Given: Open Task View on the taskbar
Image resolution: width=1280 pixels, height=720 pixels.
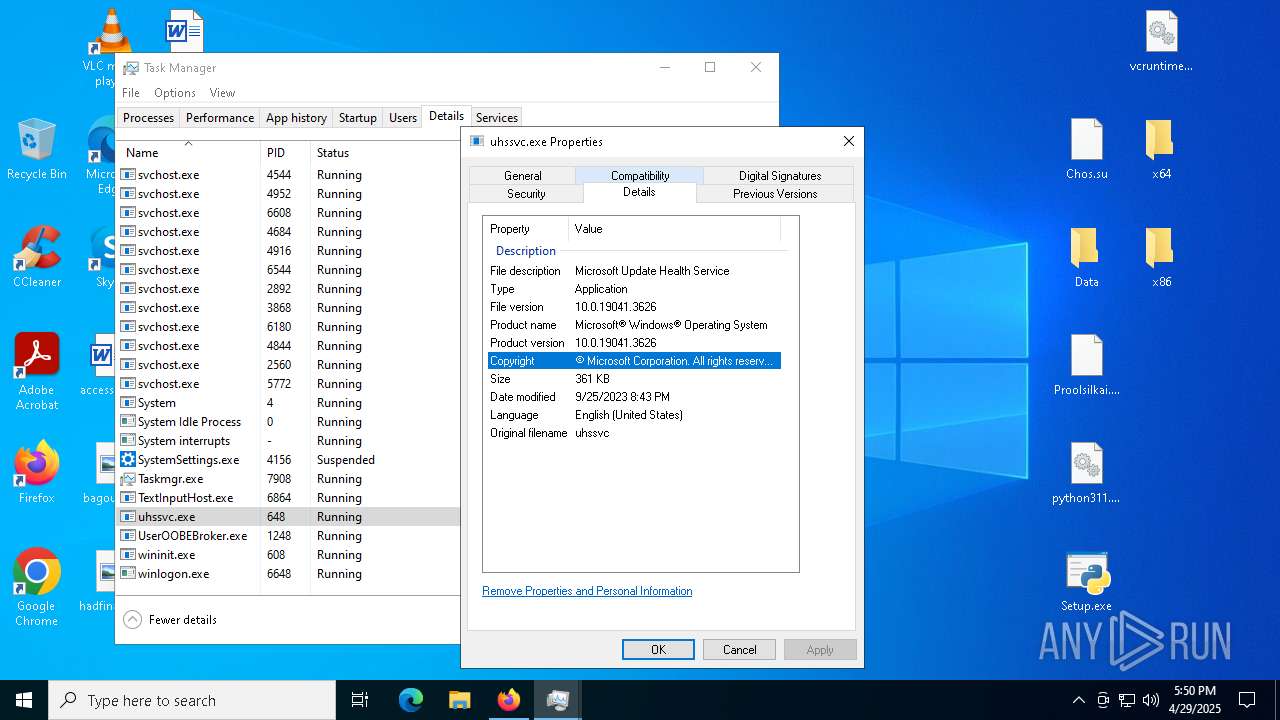Looking at the screenshot, I should click(360, 700).
